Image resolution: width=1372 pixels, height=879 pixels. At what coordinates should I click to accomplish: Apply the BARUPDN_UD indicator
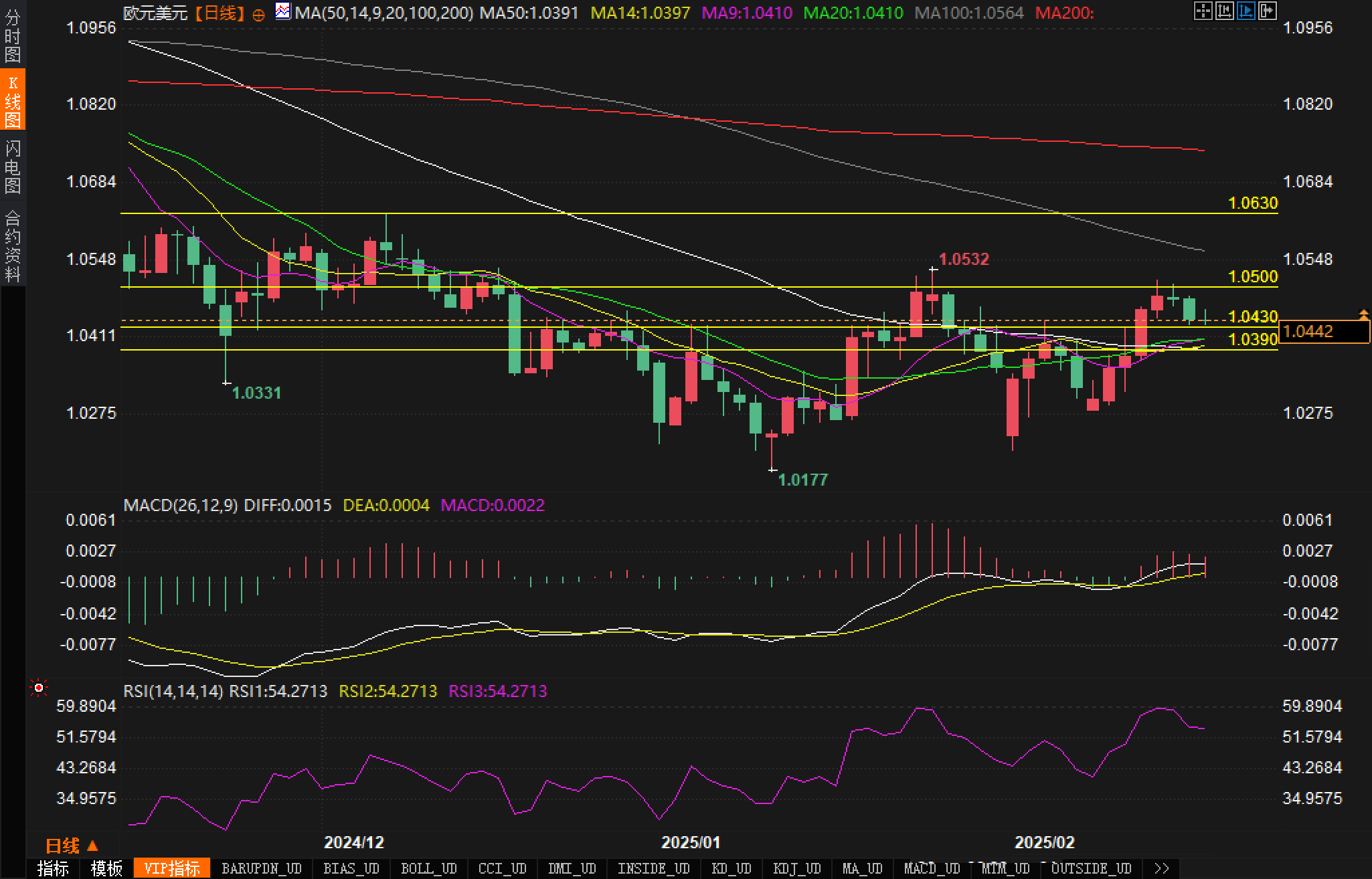coord(262,868)
